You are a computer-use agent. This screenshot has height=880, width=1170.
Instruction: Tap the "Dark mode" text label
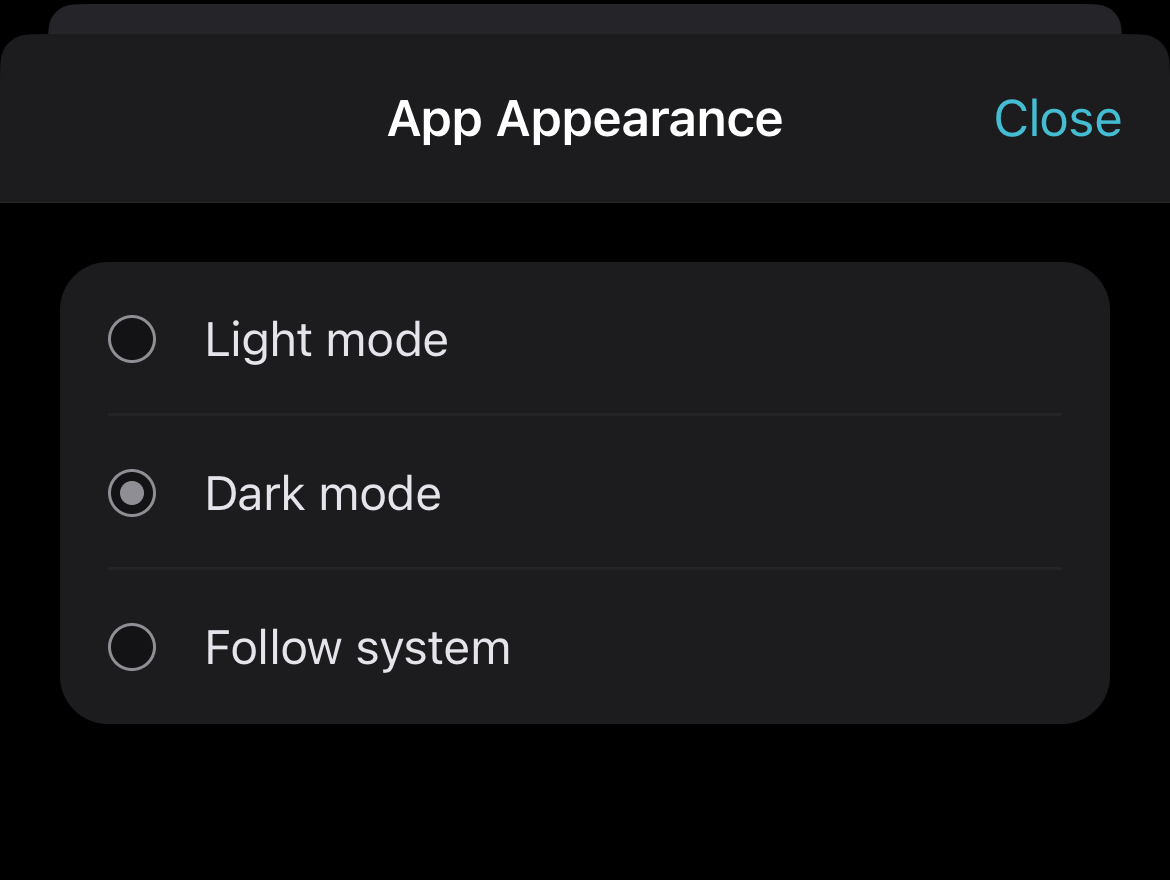click(323, 494)
